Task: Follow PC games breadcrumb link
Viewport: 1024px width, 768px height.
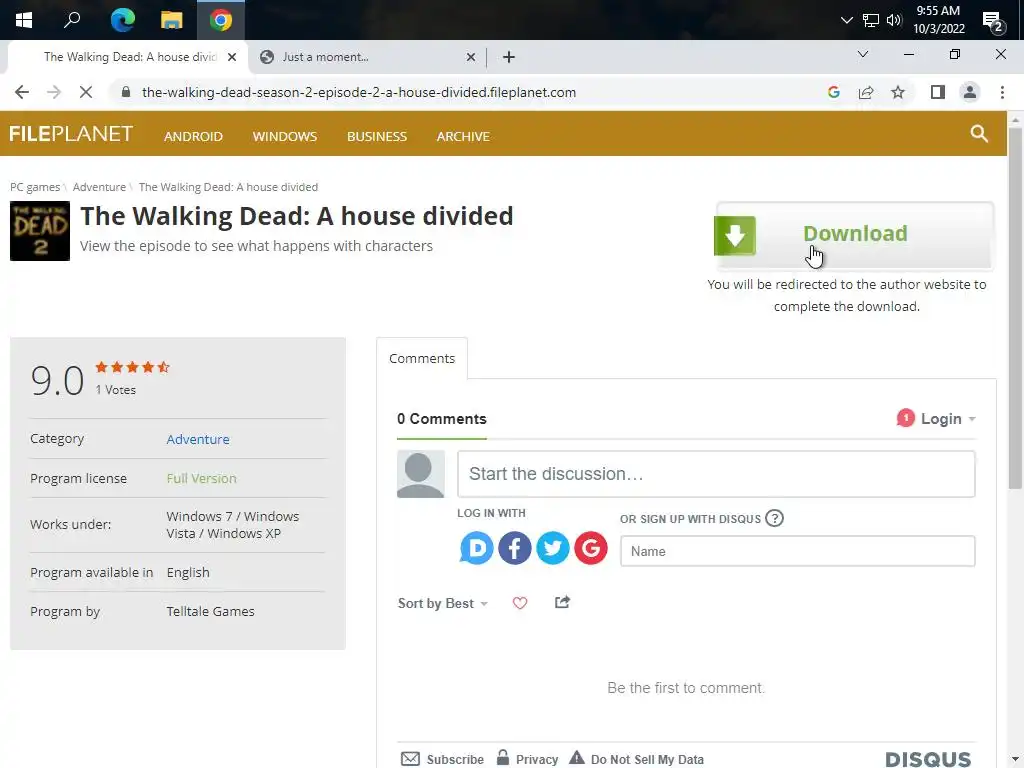Action: coord(35,187)
